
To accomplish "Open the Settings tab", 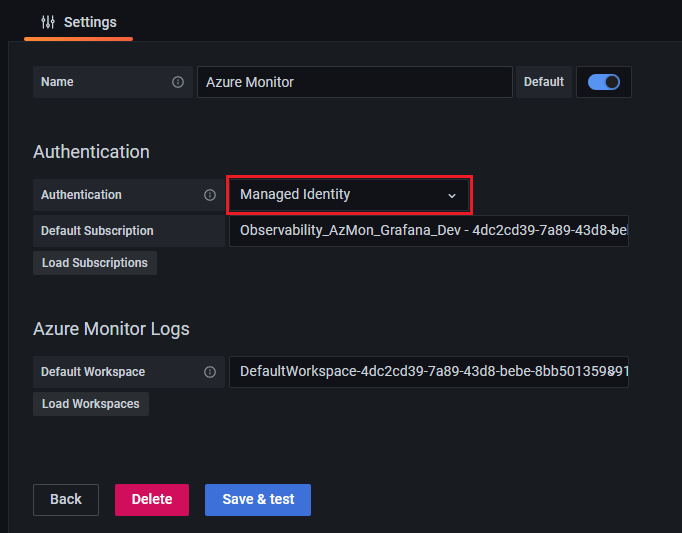I will 79,22.
